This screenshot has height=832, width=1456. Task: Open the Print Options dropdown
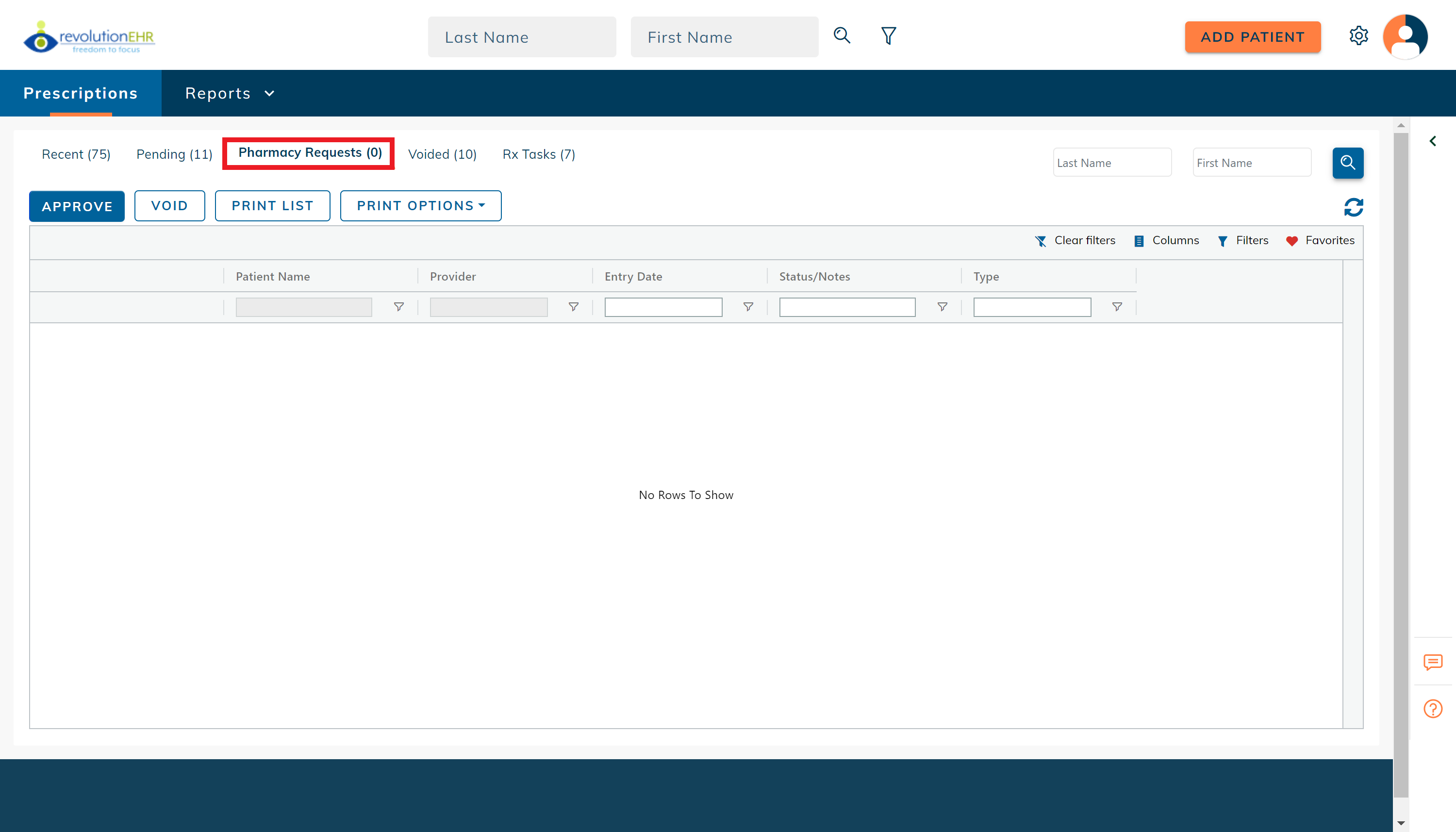tap(420, 206)
